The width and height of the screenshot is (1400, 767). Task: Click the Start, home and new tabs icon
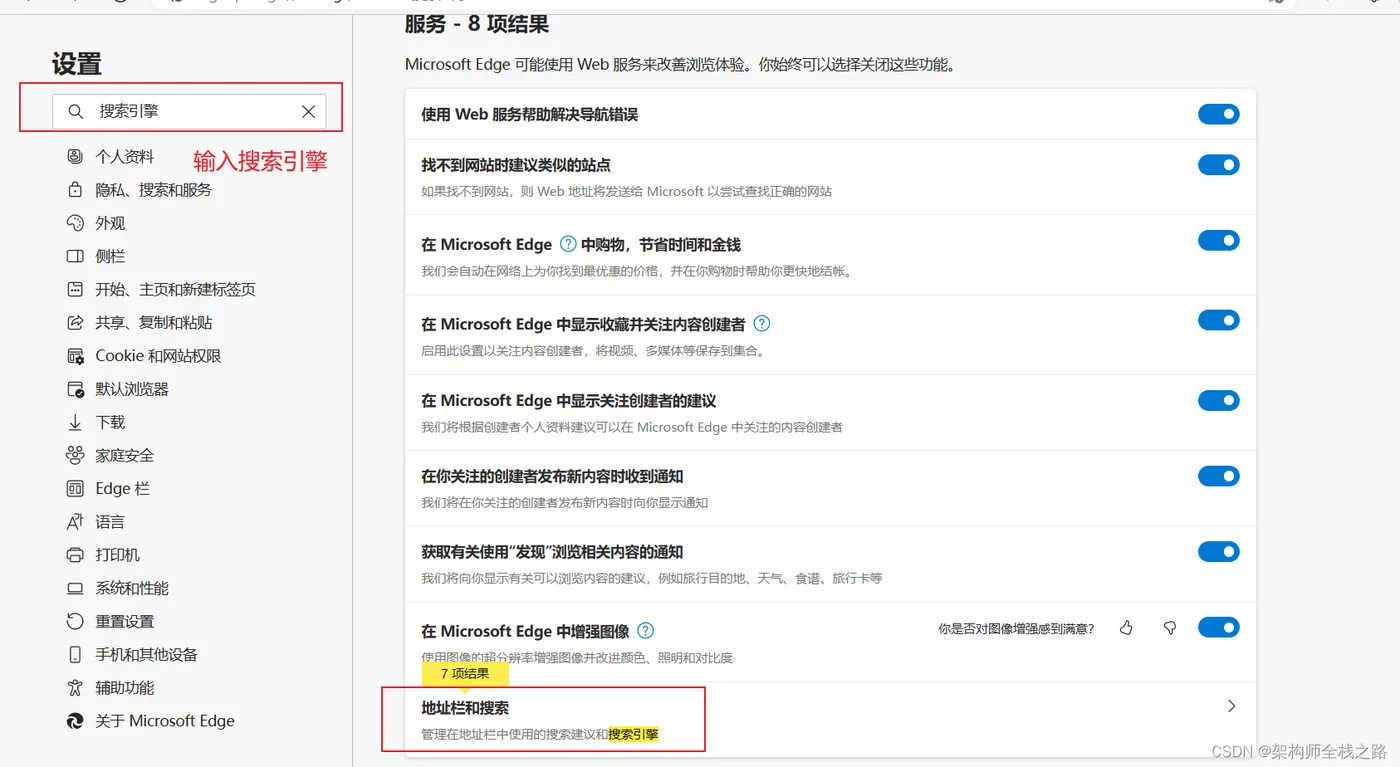75,289
